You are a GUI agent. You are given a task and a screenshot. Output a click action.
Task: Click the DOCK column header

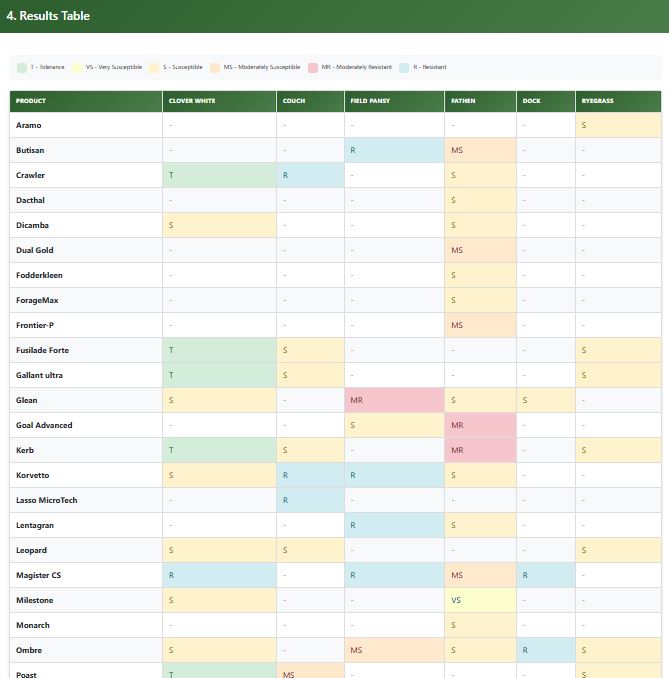[546, 101]
